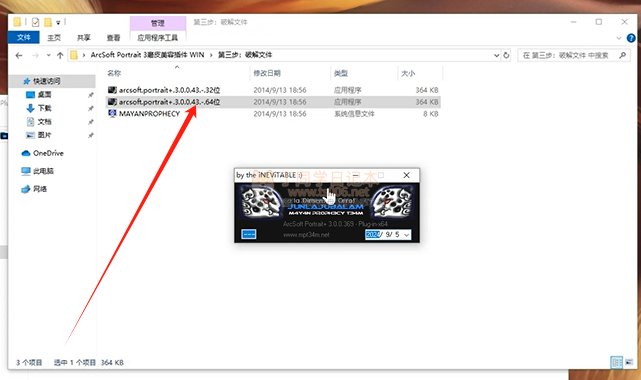The image size is (641, 380).
Task: Open the 文件 menu tab
Action: point(24,37)
